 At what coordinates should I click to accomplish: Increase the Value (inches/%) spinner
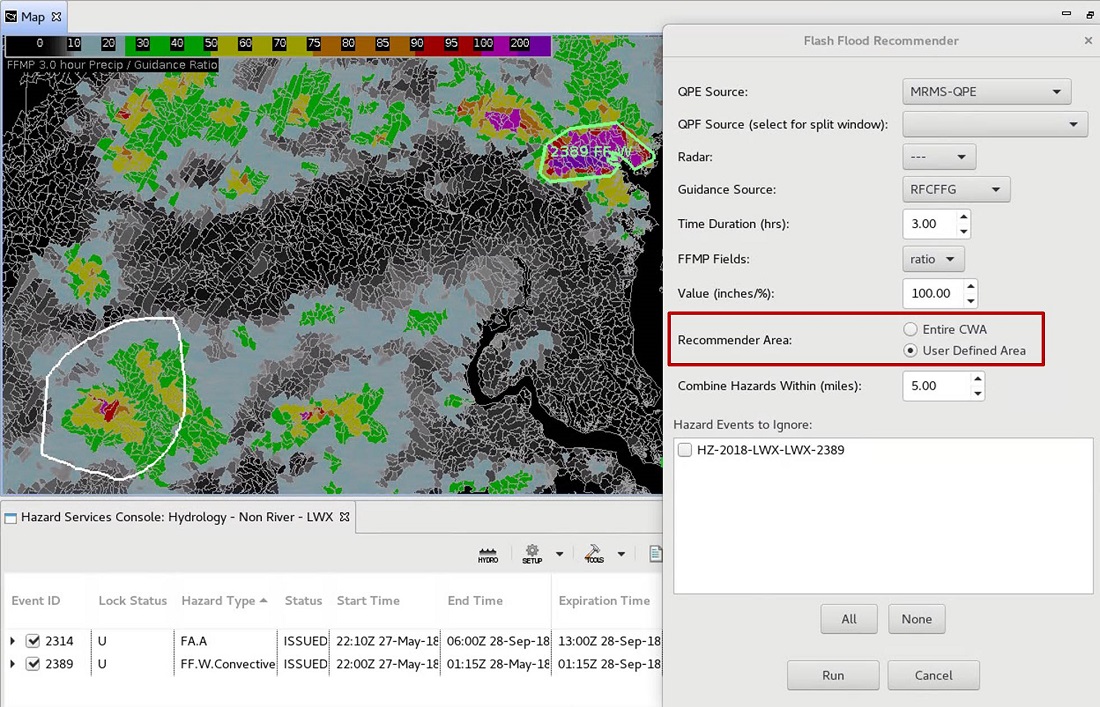click(970, 286)
